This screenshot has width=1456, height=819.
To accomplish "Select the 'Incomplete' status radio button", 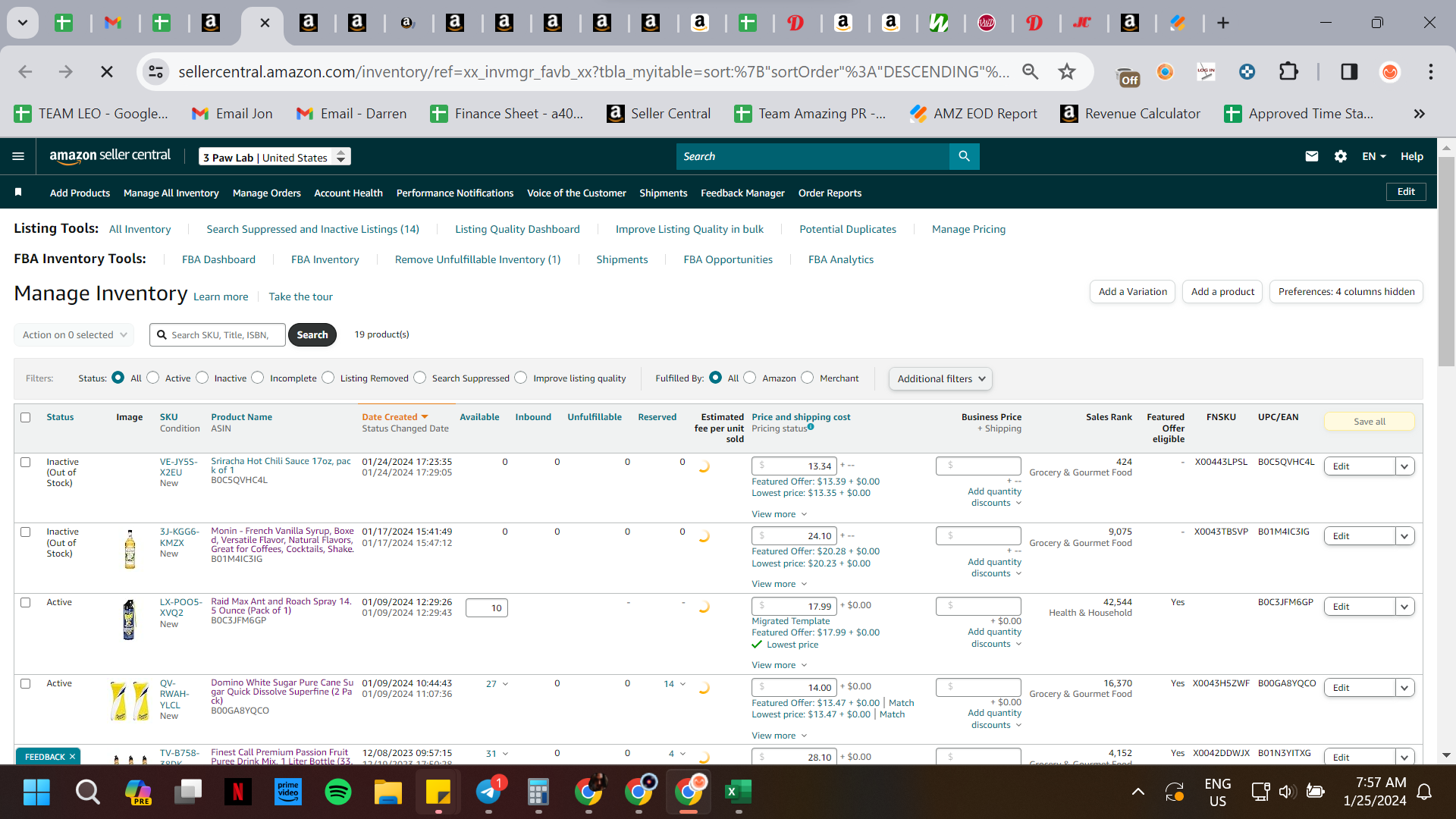I will [x=258, y=378].
